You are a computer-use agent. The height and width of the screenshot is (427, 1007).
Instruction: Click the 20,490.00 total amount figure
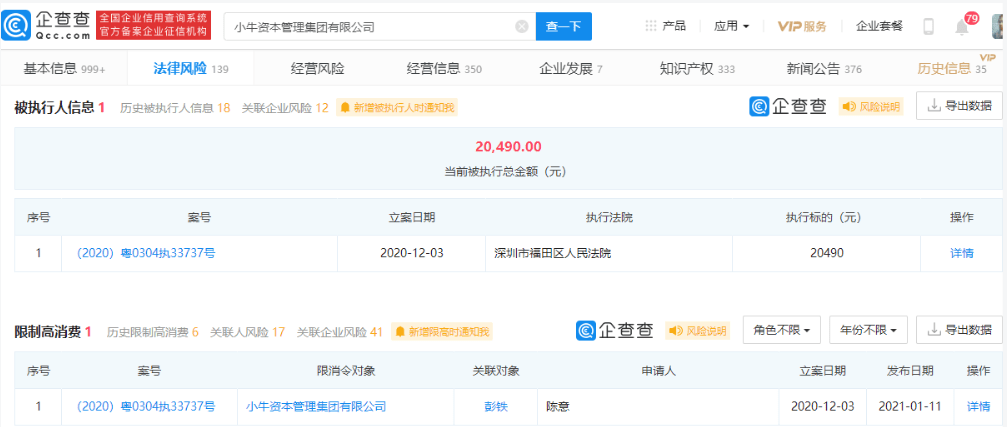click(x=508, y=146)
